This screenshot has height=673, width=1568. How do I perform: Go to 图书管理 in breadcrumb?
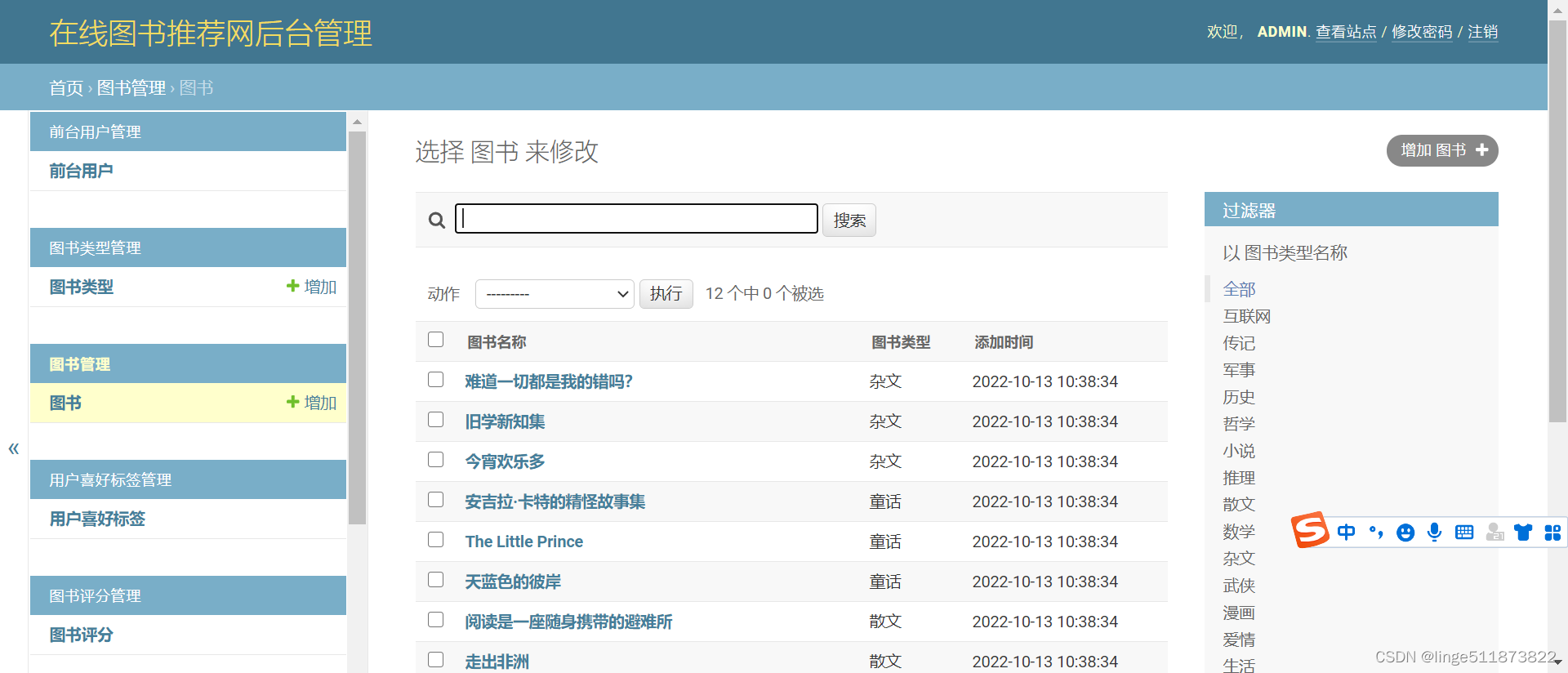pos(131,88)
